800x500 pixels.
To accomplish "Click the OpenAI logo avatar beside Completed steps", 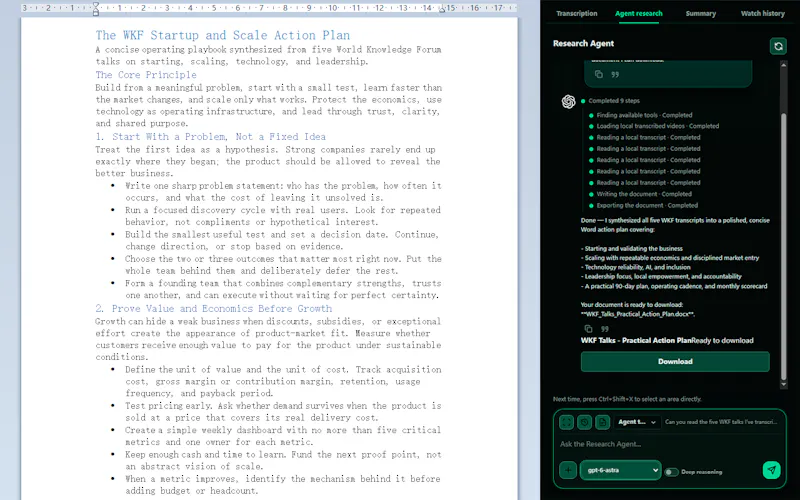I will pos(568,102).
